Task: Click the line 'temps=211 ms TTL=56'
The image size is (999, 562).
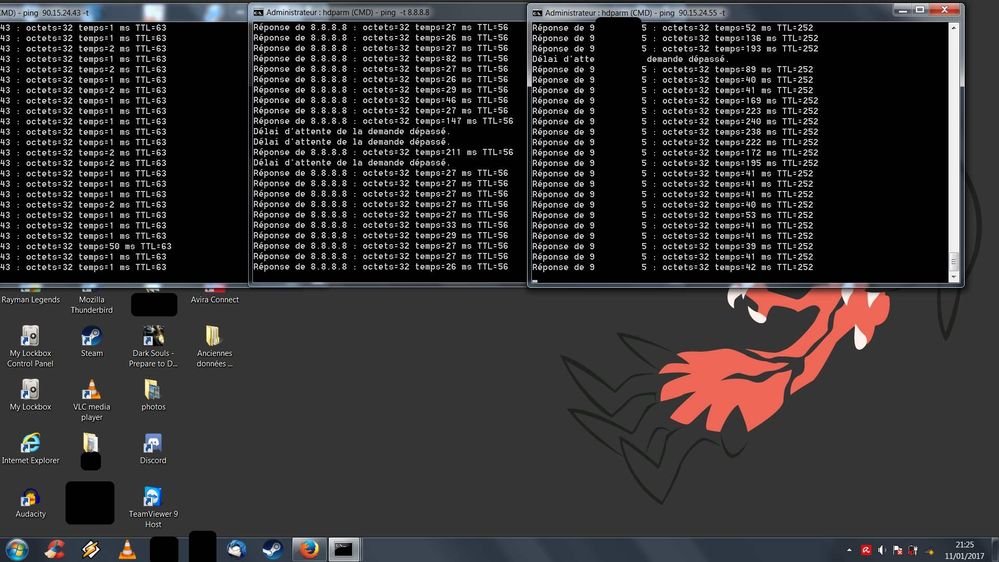Action: pyautogui.click(x=383, y=152)
